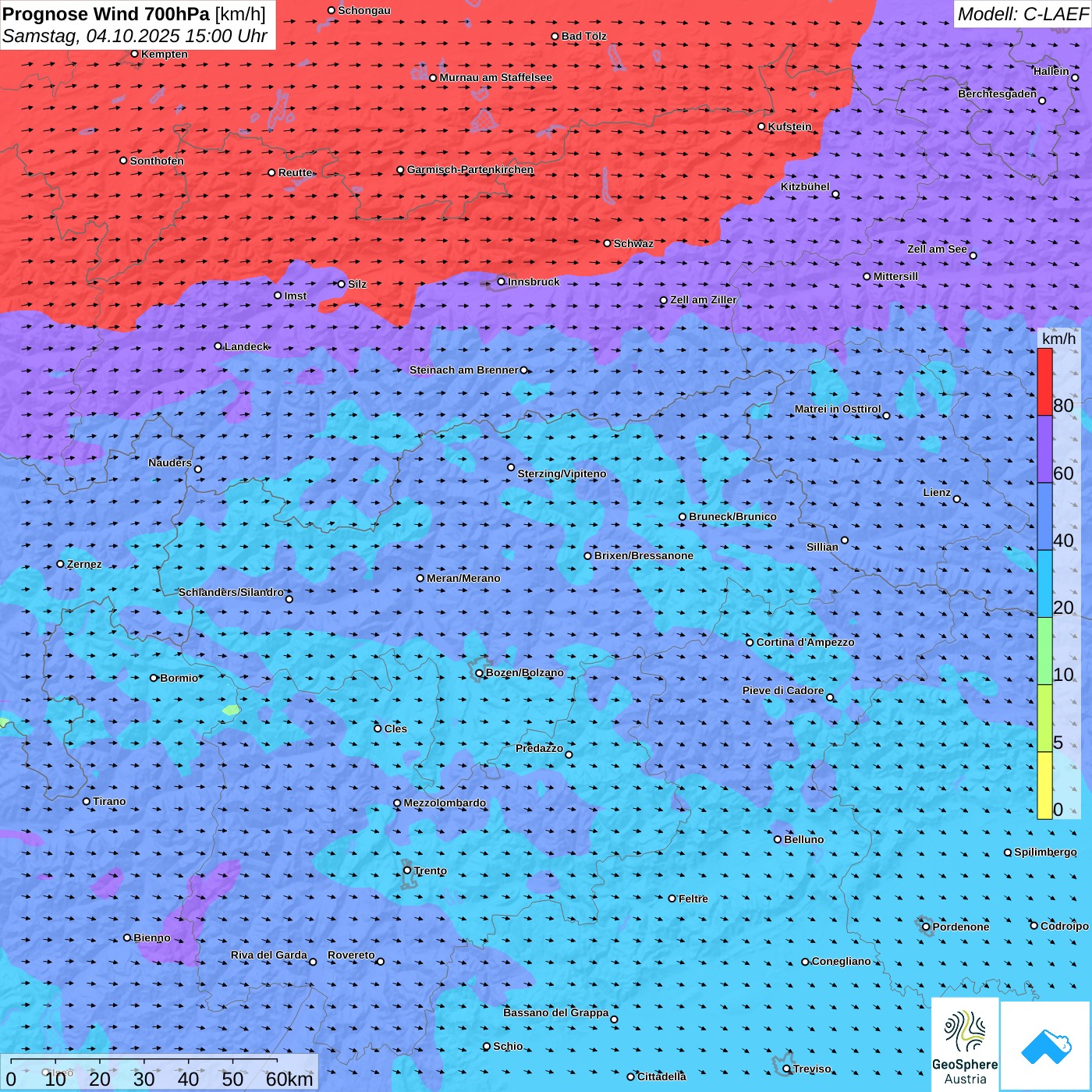Image resolution: width=1092 pixels, height=1092 pixels.
Task: Click the Riva del Garda label
Action: (268, 955)
